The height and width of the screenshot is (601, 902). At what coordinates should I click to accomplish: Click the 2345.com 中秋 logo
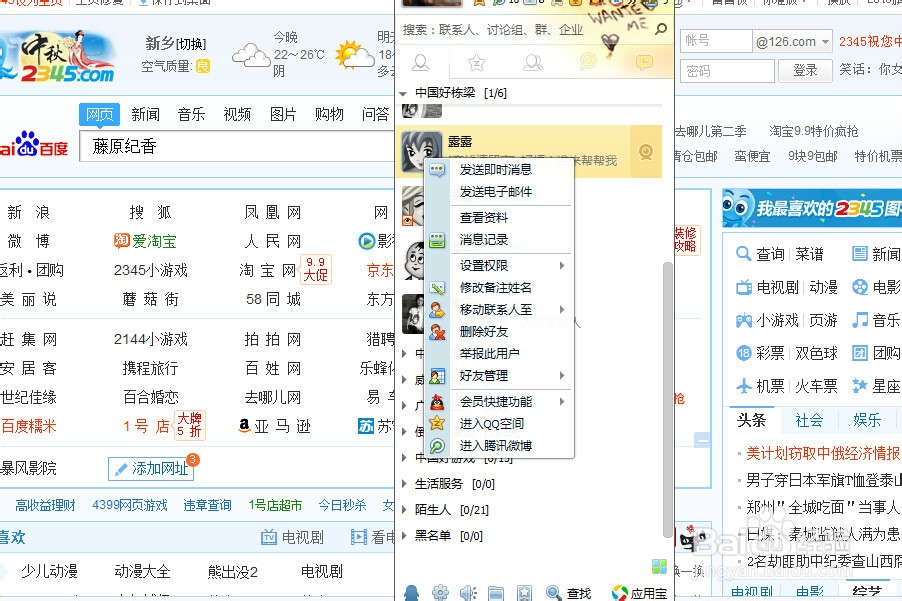tap(58, 56)
